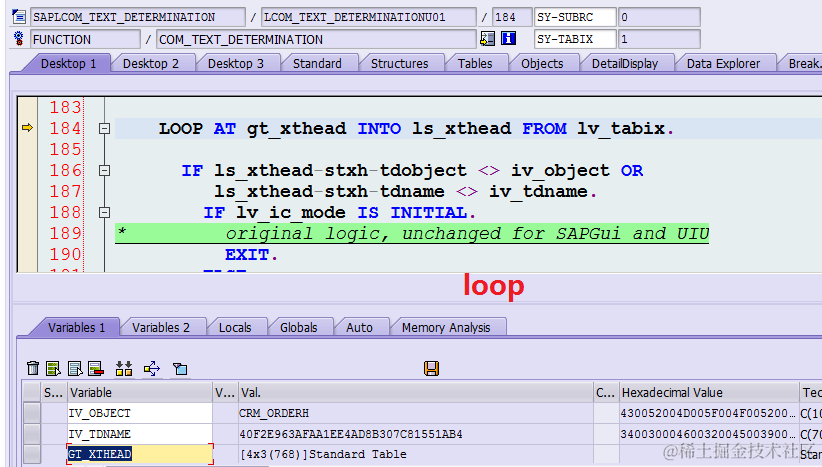Click the LOOP AT gt_xthead statement on line 184
This screenshot has width=822, height=467.
(x=416, y=128)
